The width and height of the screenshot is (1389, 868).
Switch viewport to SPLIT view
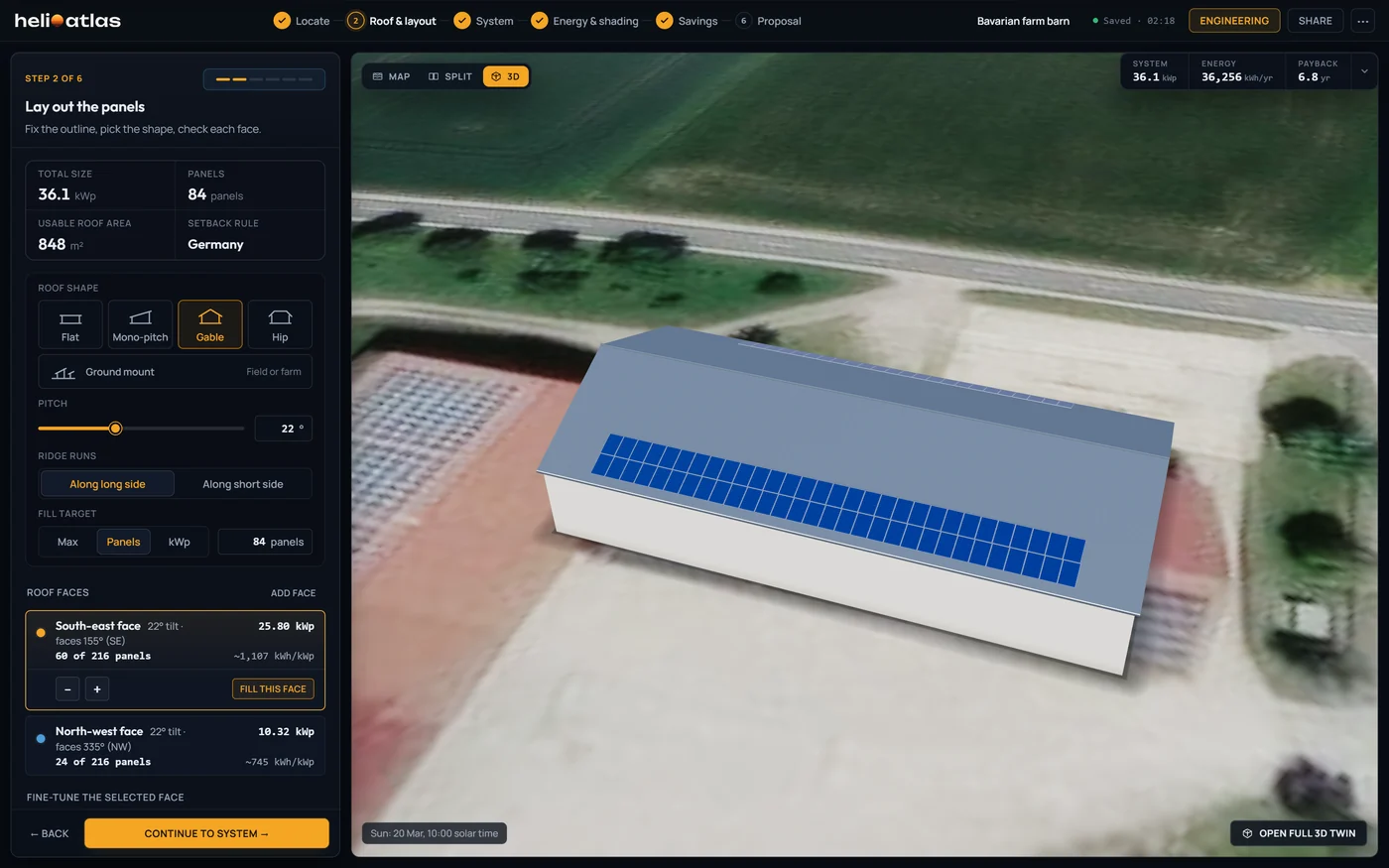pos(450,76)
